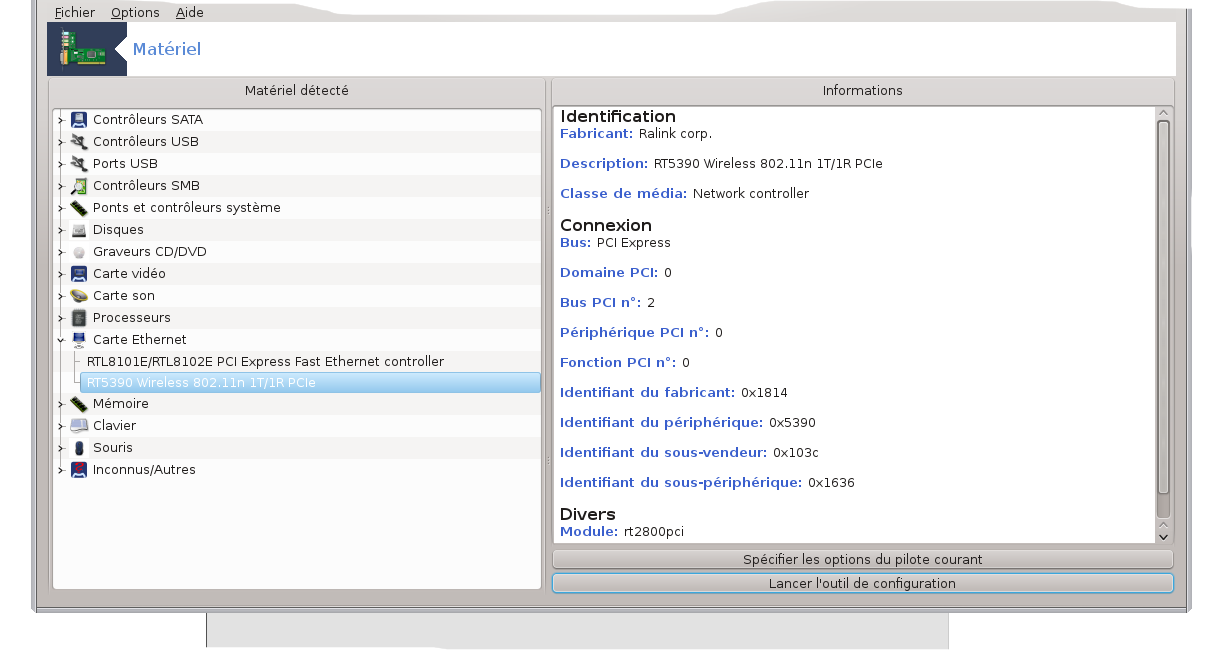Image resolution: width=1219 pixels, height=650 pixels.
Task: Click the Disques drive icon
Action: (x=79, y=230)
